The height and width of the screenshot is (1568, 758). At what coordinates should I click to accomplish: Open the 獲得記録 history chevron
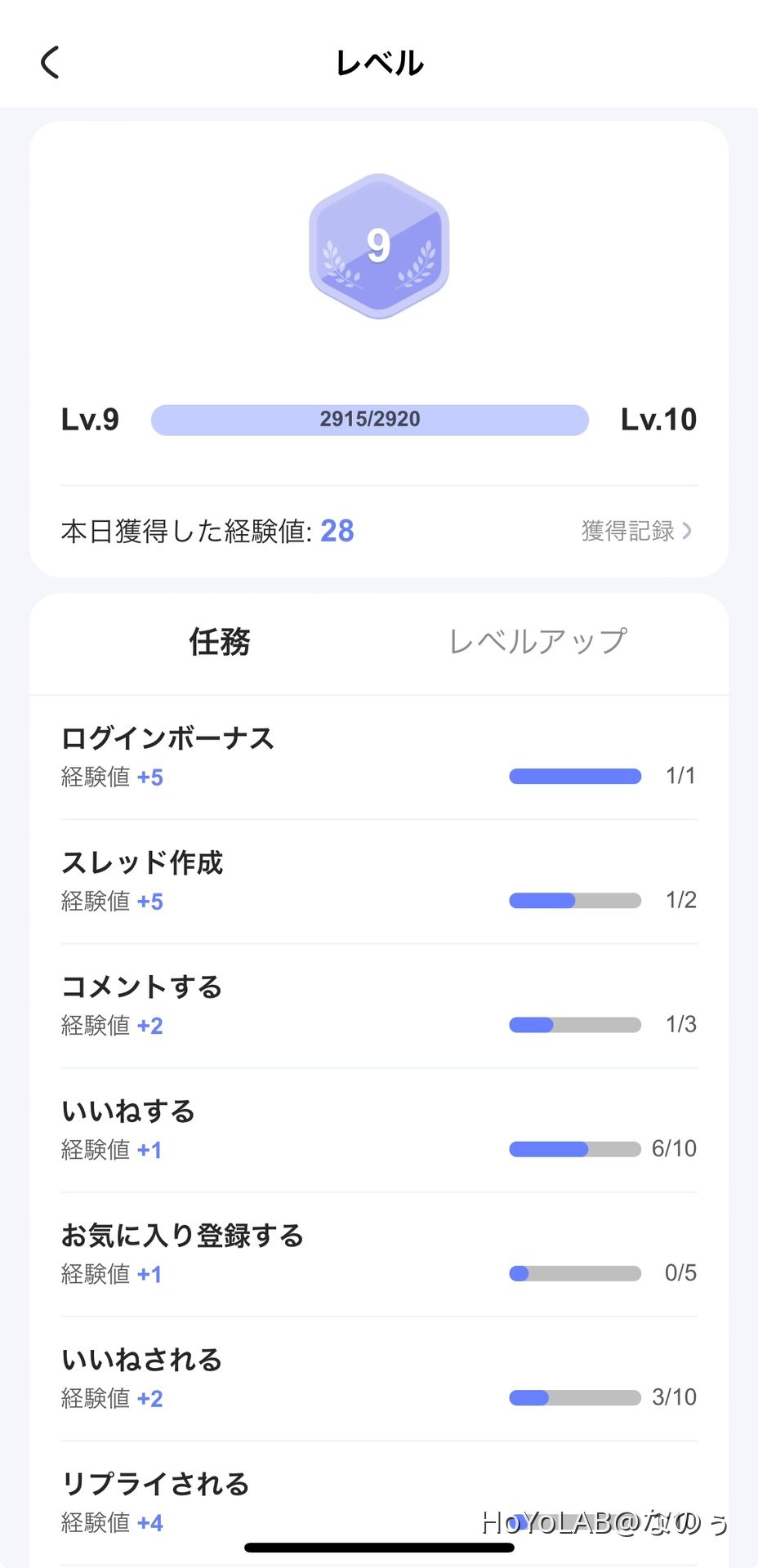point(687,531)
